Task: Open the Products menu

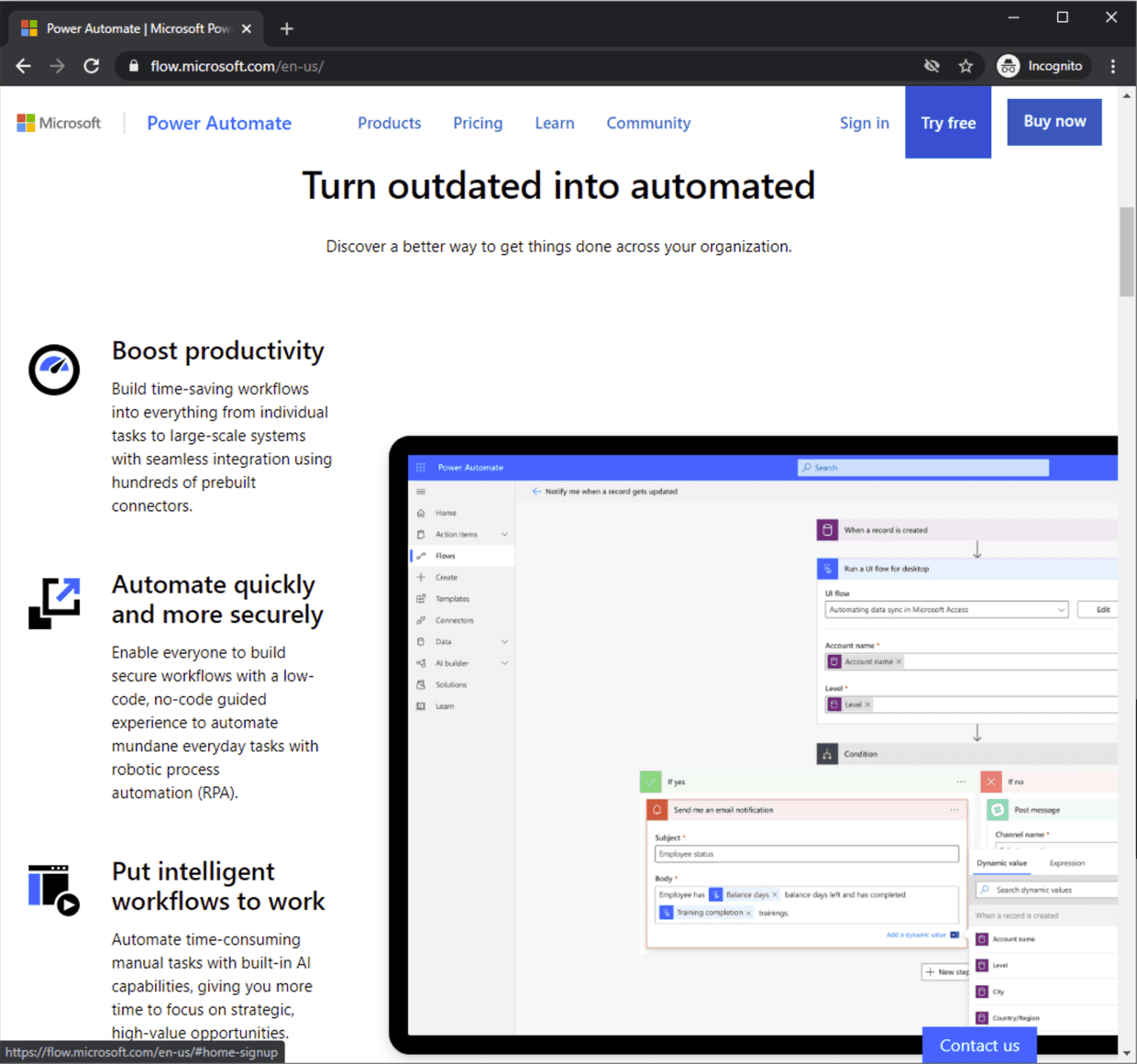Action: [390, 123]
